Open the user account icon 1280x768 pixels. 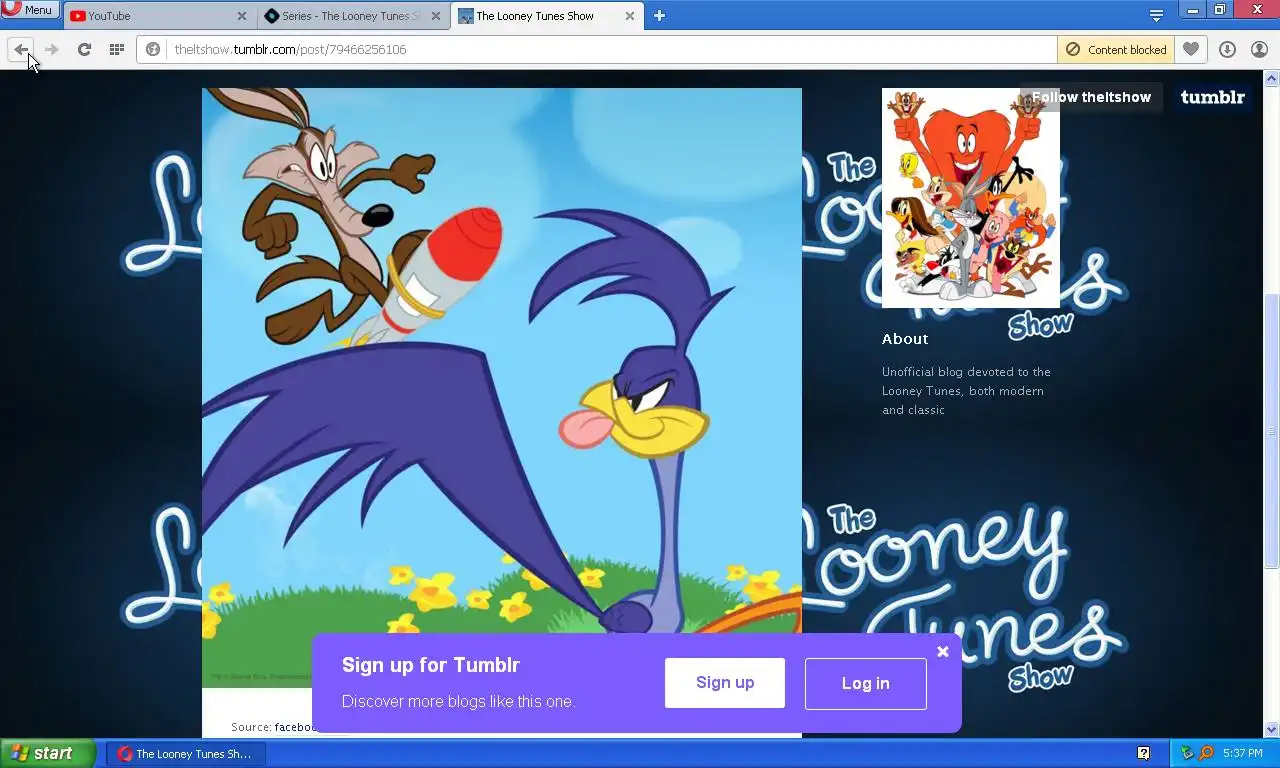1259,49
